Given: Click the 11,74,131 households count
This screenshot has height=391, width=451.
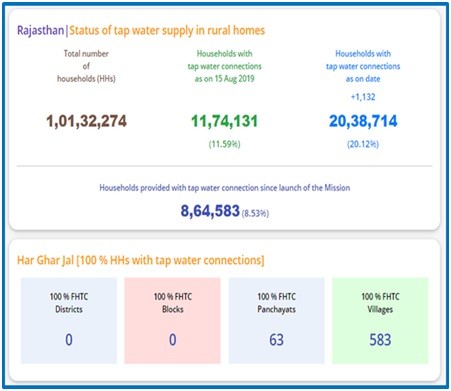Looking at the screenshot, I should pos(224,121).
